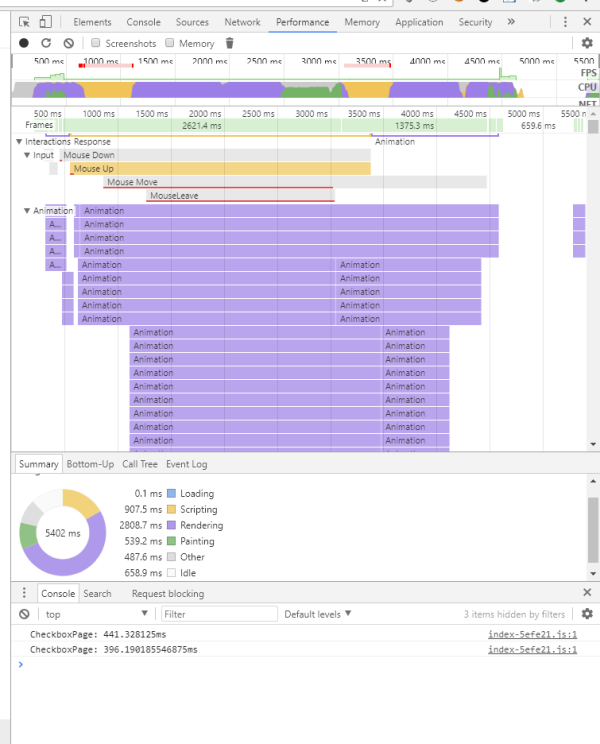Click the Loading blue legend swatch

coord(171,493)
